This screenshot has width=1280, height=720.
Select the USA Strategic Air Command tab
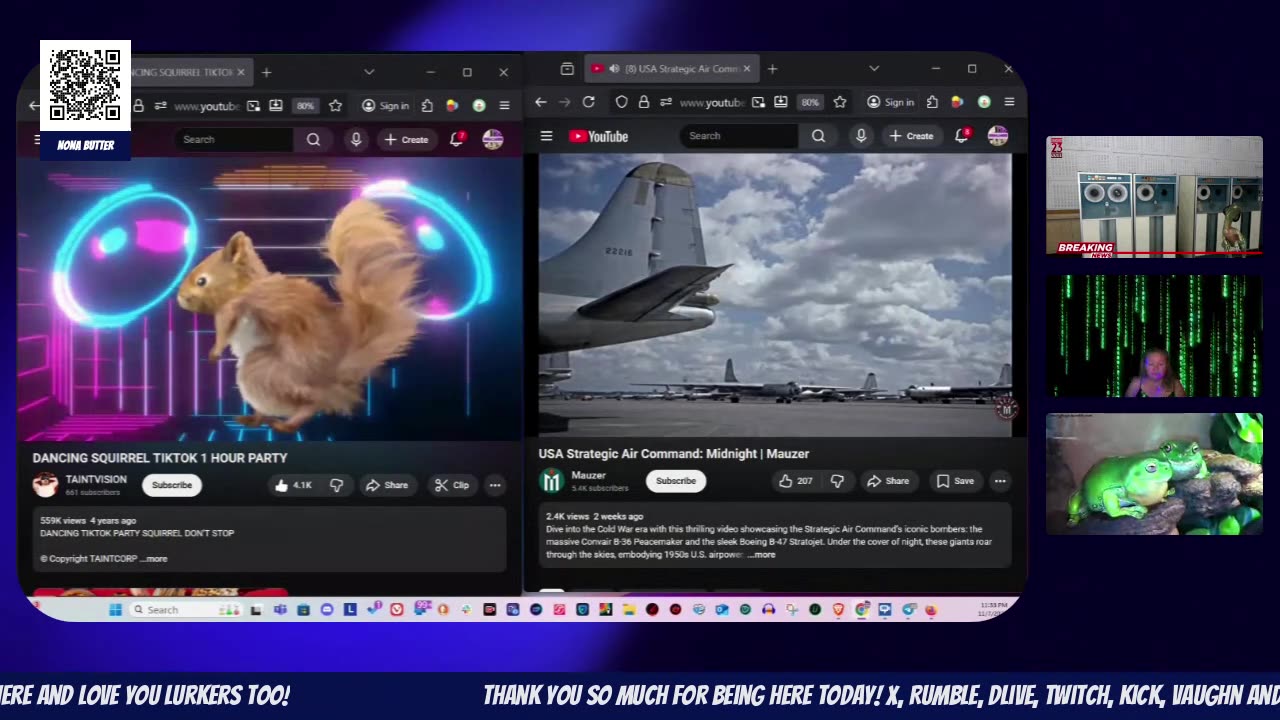point(669,69)
